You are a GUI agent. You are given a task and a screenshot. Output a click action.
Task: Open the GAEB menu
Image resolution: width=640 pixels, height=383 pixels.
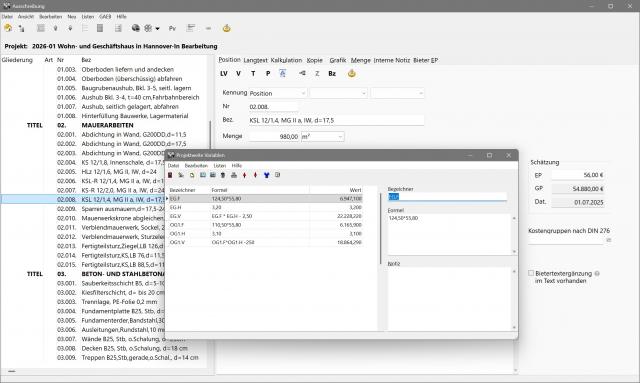[x=105, y=17]
